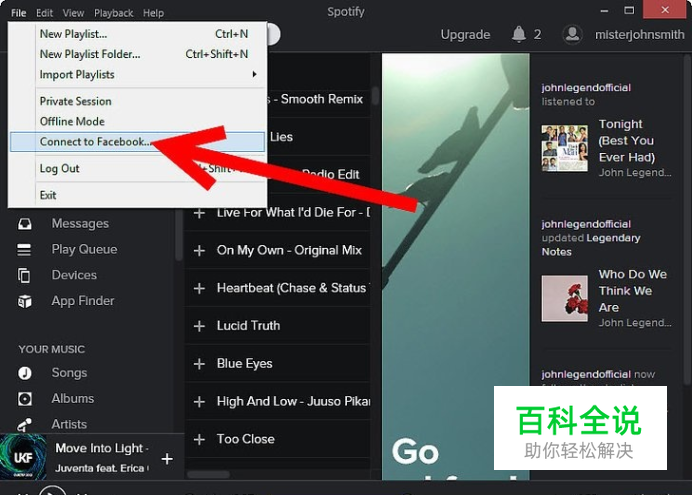
Task: Open Messages in sidebar
Action: [80, 224]
